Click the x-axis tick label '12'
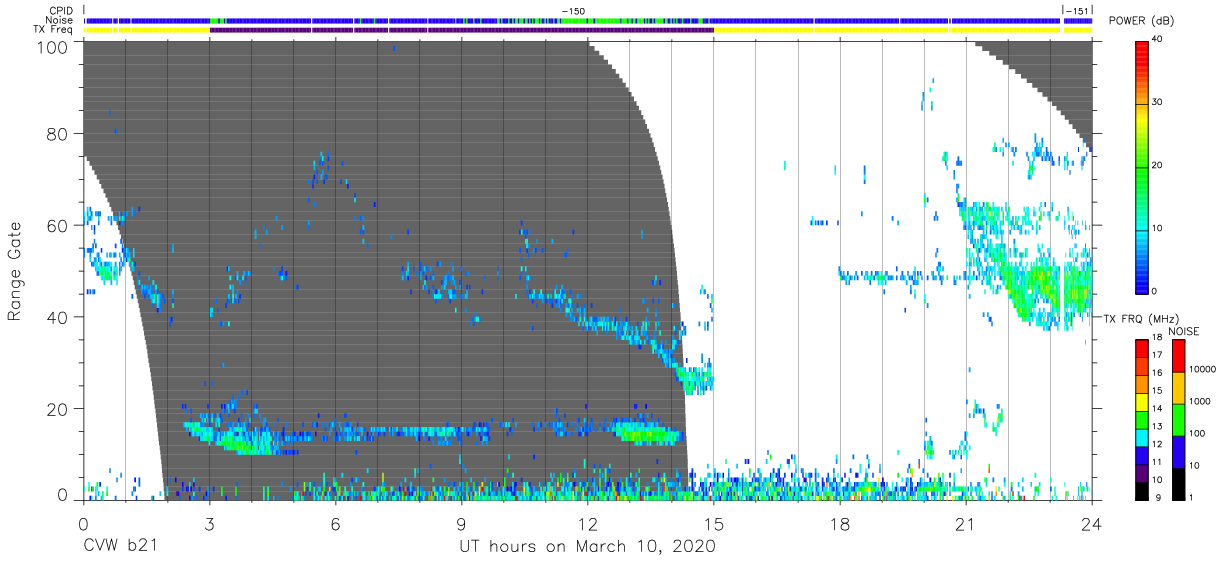This screenshot has width=1228, height=567. (588, 524)
